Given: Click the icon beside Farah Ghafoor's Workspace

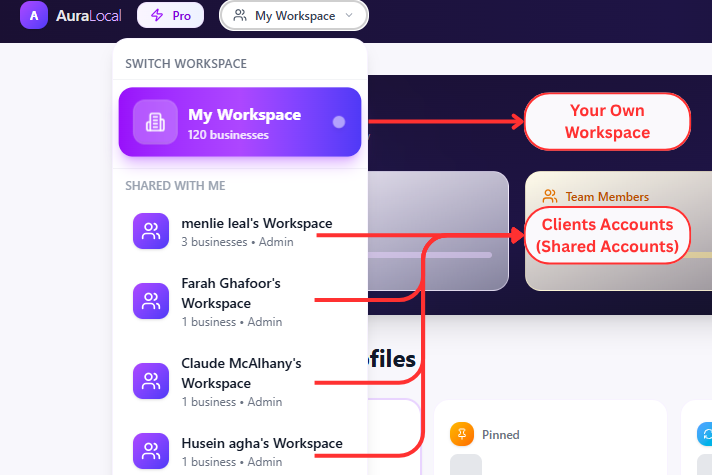Looking at the screenshot, I should point(151,301).
